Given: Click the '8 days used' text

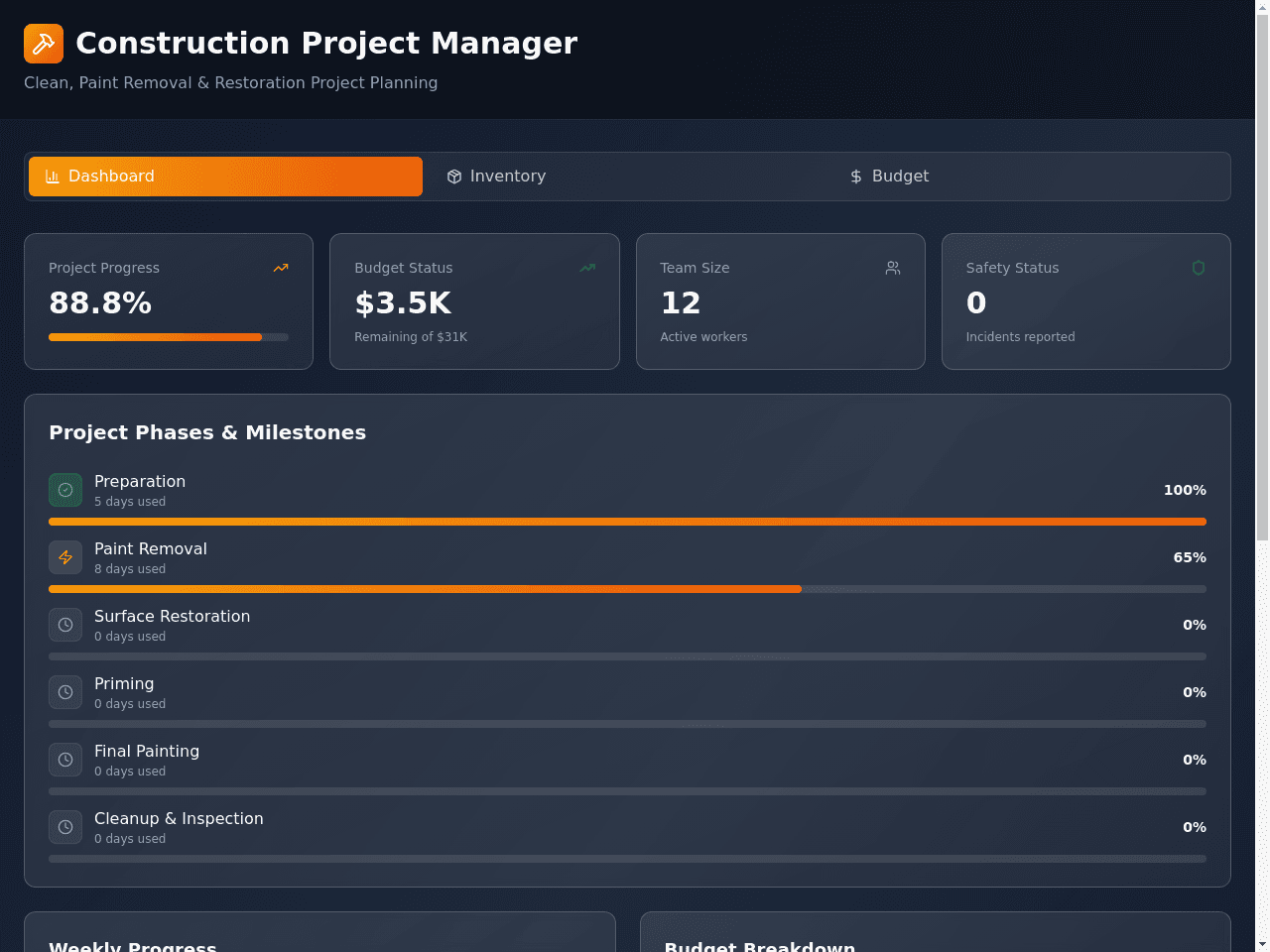Looking at the screenshot, I should point(130,569).
